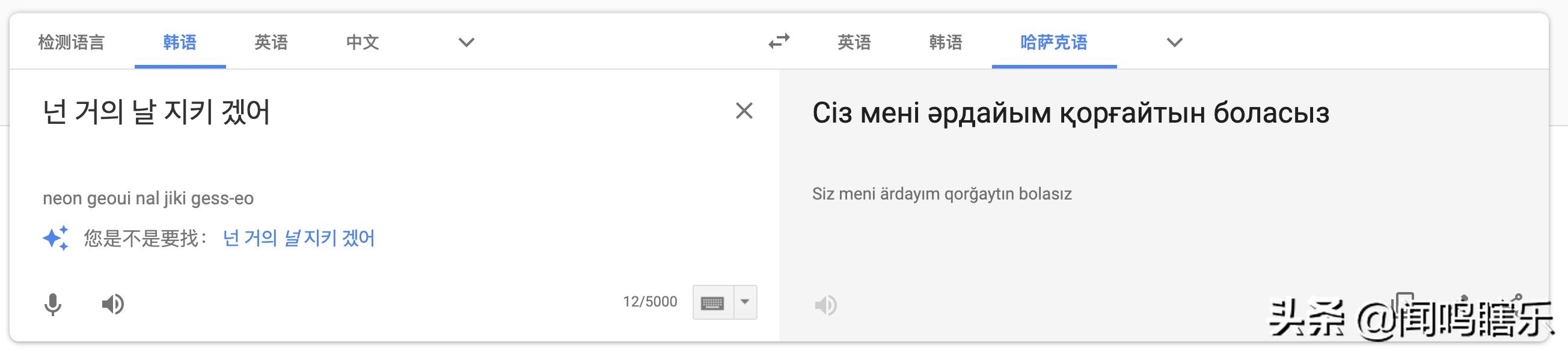Switch source language to 中文
The image size is (1568, 351).
pyautogui.click(x=363, y=41)
